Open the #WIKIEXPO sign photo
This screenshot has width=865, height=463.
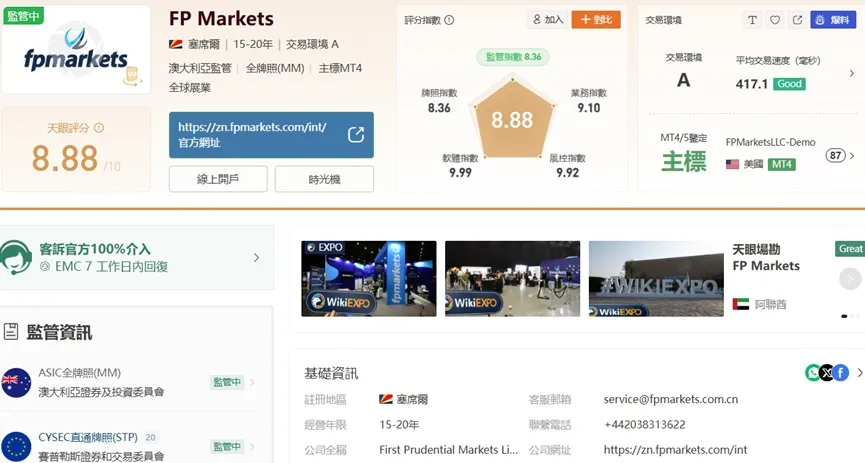tap(656, 279)
